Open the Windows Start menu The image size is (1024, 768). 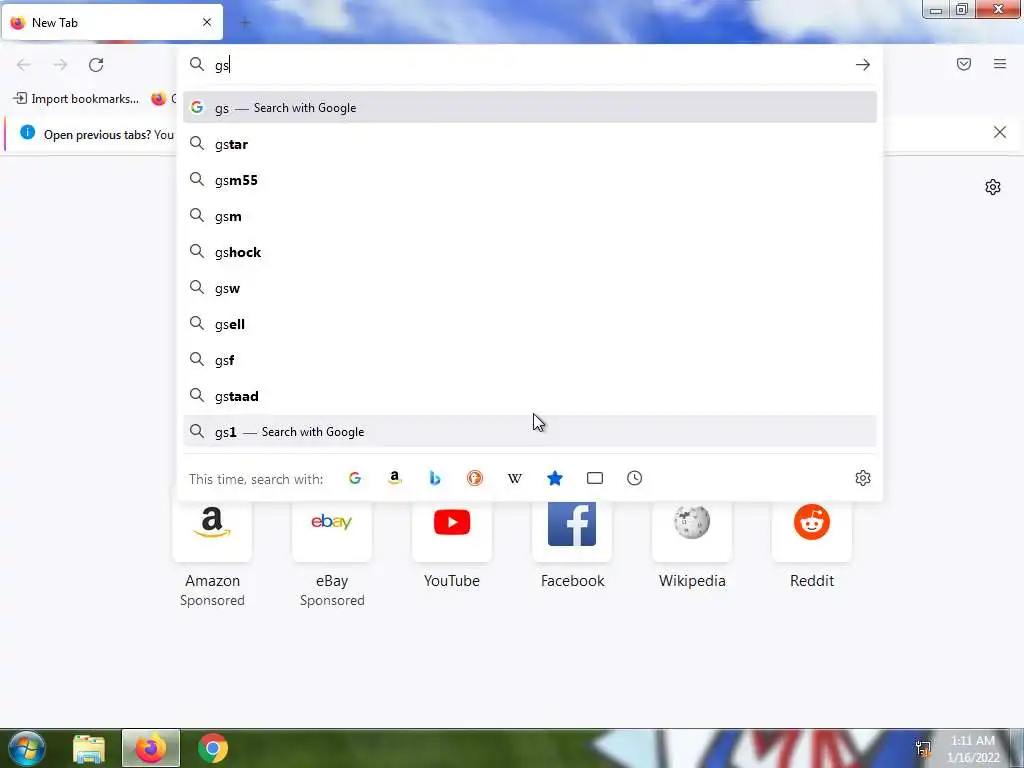(27, 748)
